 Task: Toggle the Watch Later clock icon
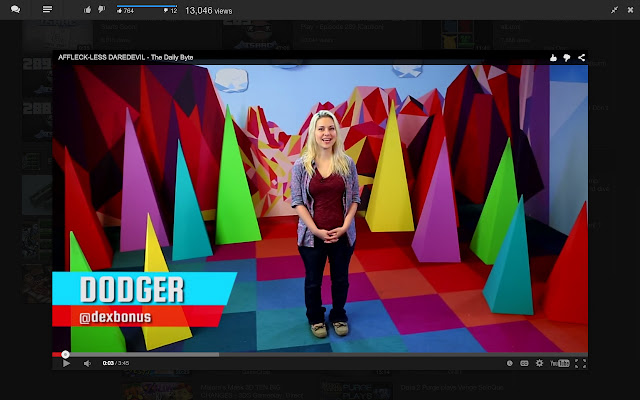click(x=509, y=363)
